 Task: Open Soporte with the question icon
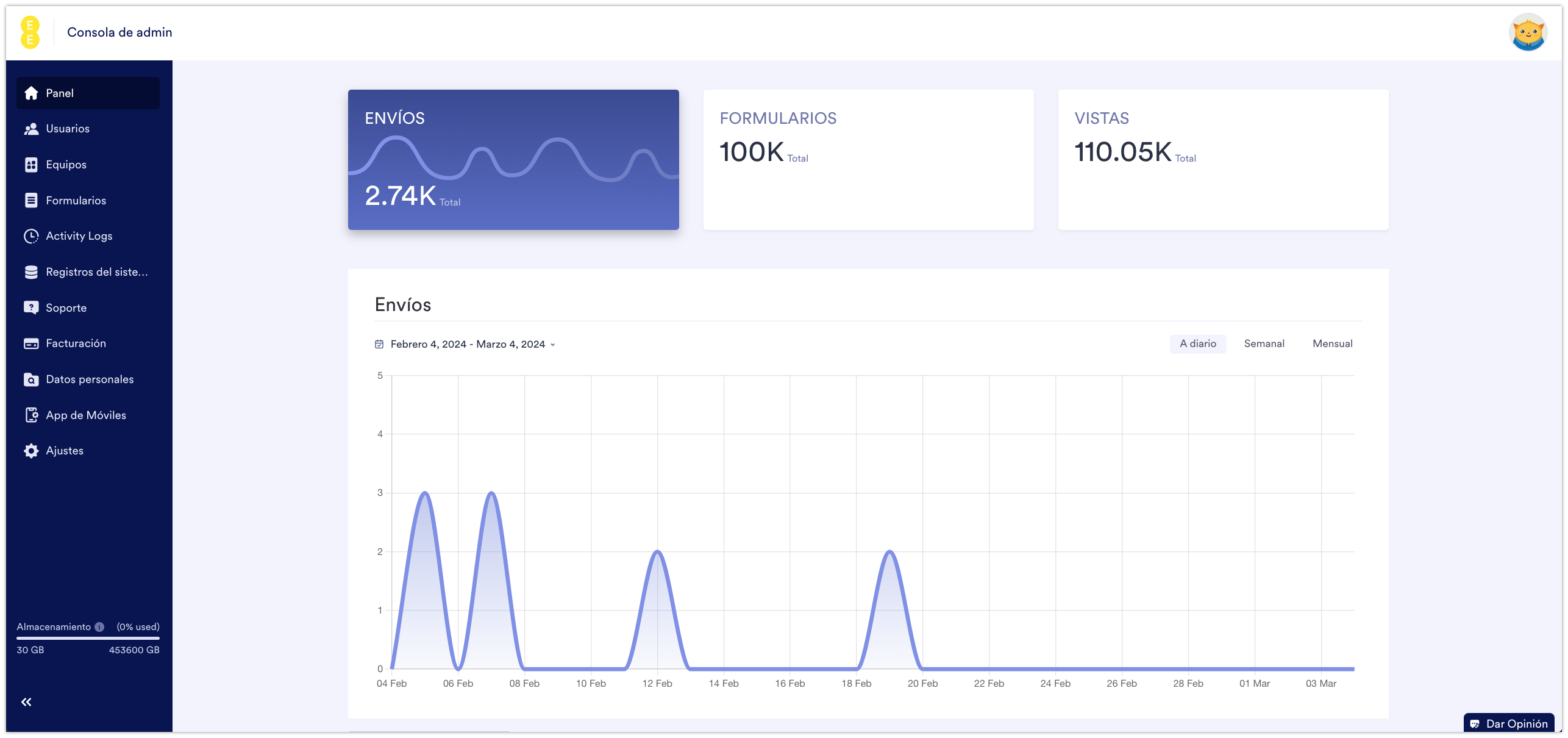click(x=31, y=307)
